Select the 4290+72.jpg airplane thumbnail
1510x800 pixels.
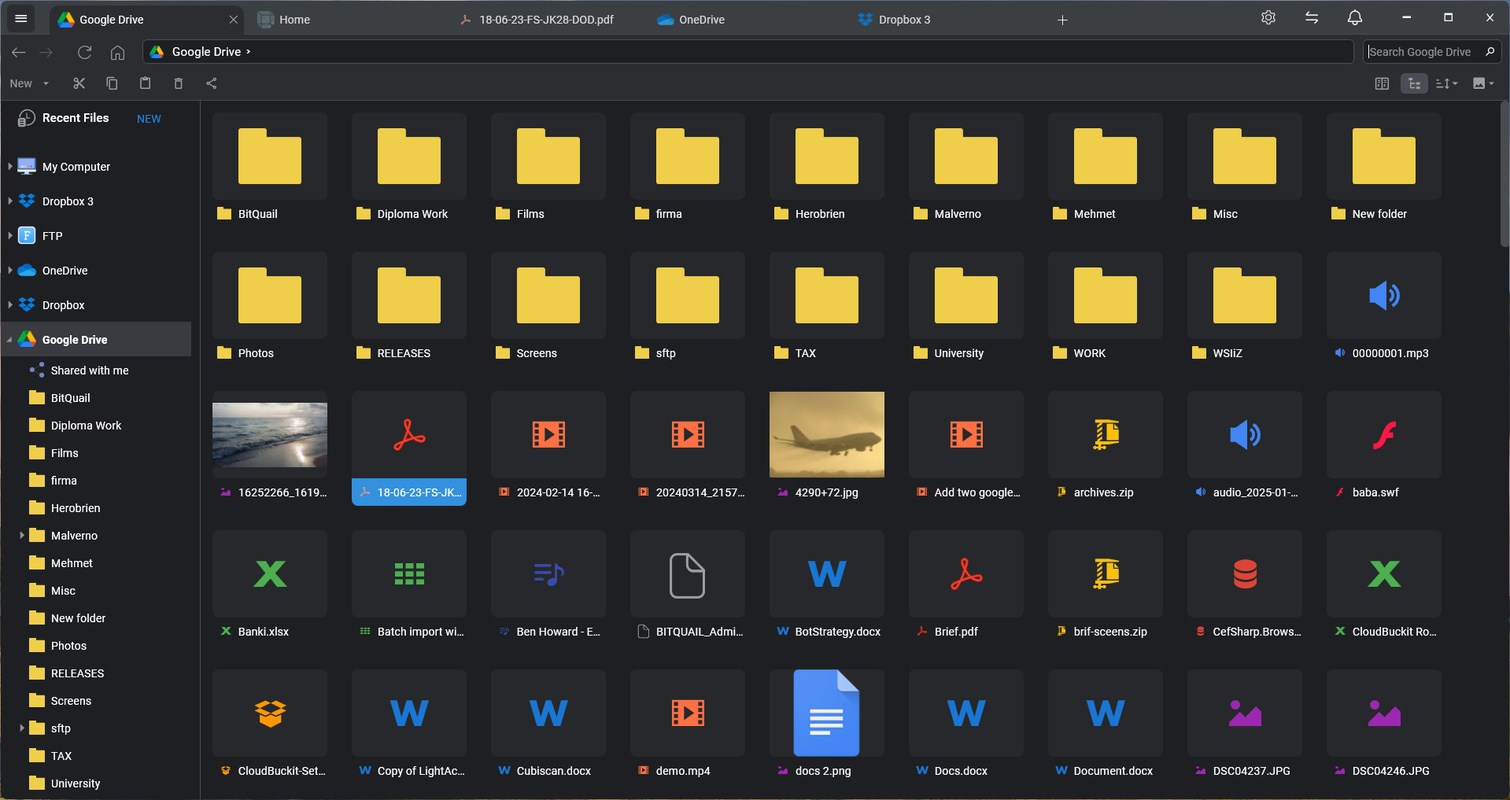click(x=827, y=434)
